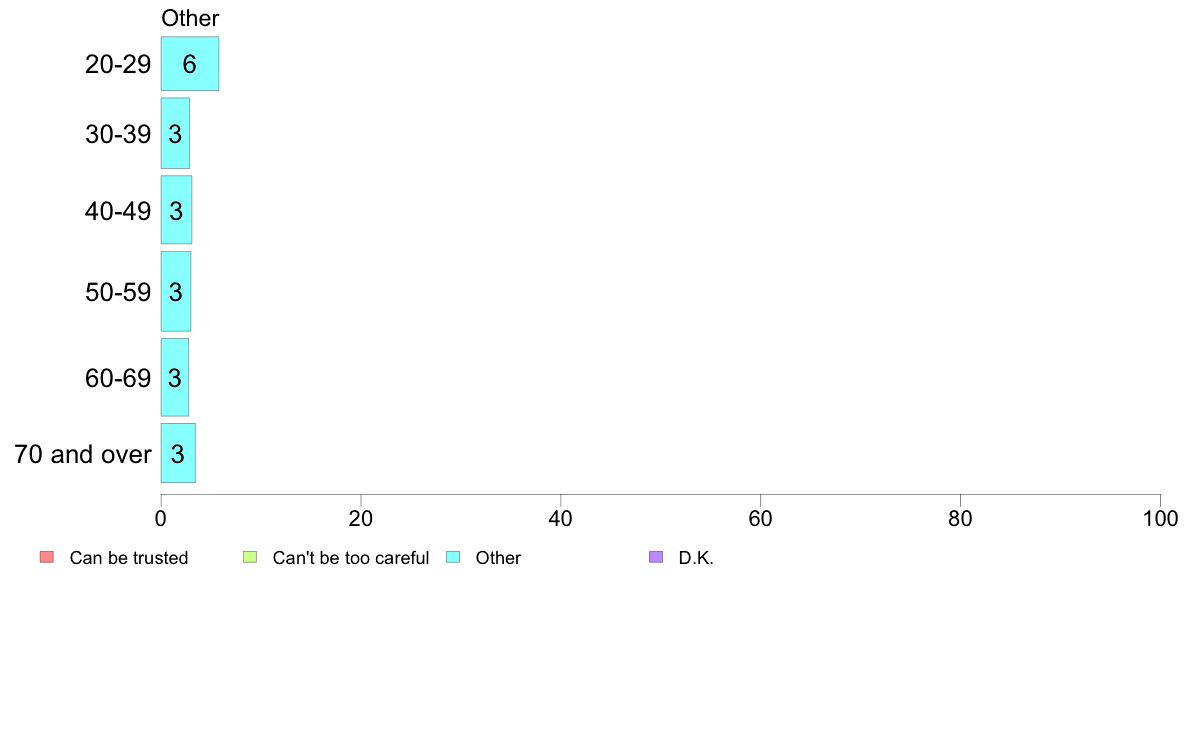The image size is (1188, 736).
Task: Click the purple D.K. legend swatch
Action: [656, 557]
